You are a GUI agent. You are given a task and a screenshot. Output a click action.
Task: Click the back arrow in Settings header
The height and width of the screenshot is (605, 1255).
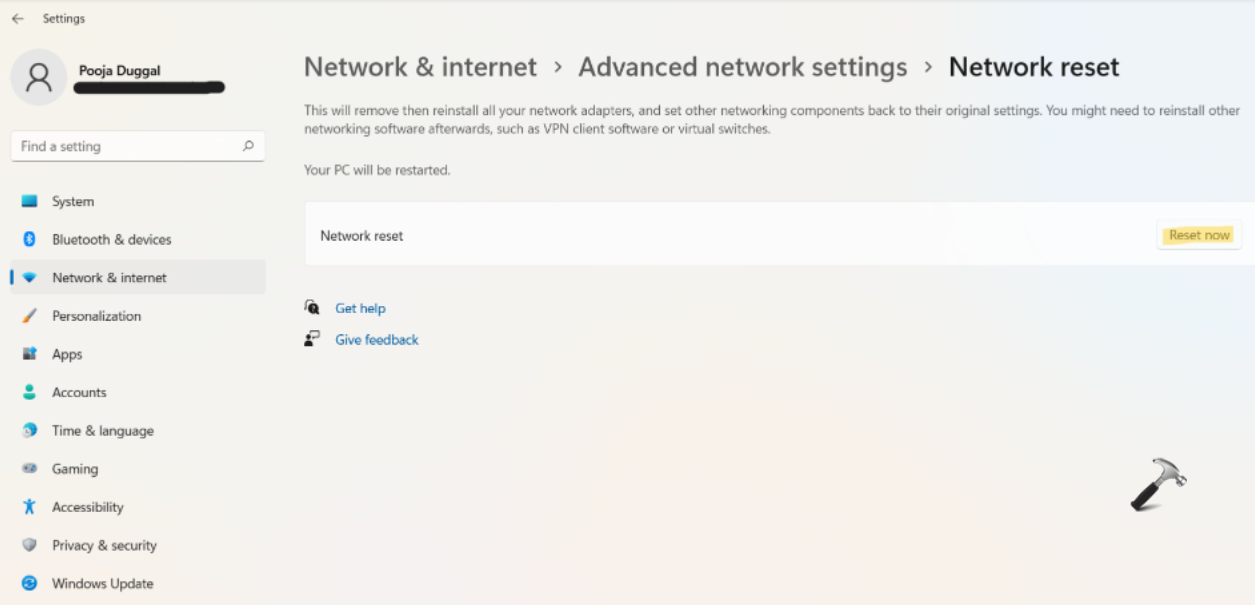[x=18, y=19]
